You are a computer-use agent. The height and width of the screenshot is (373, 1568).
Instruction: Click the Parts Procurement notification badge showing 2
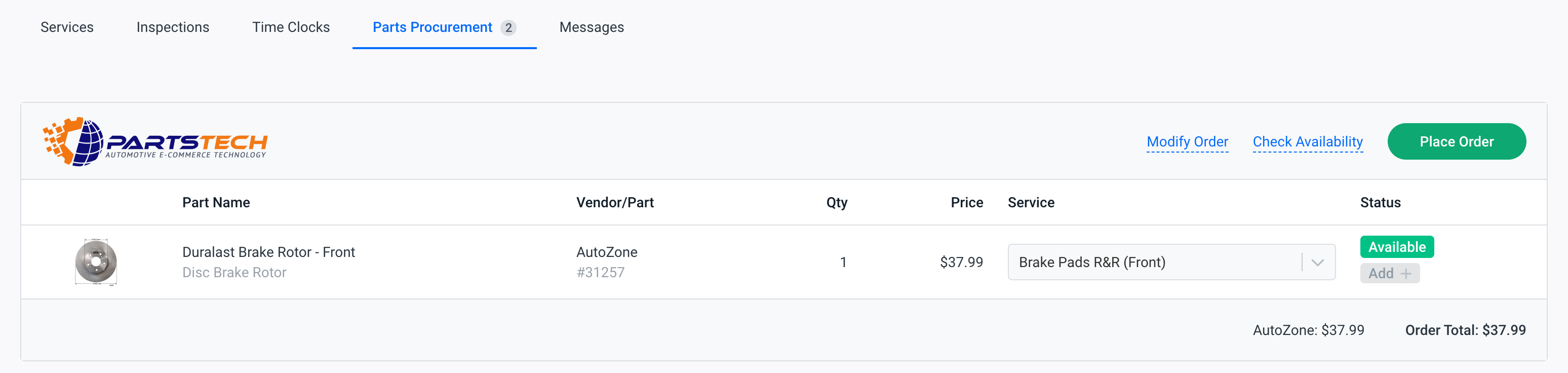(x=509, y=27)
